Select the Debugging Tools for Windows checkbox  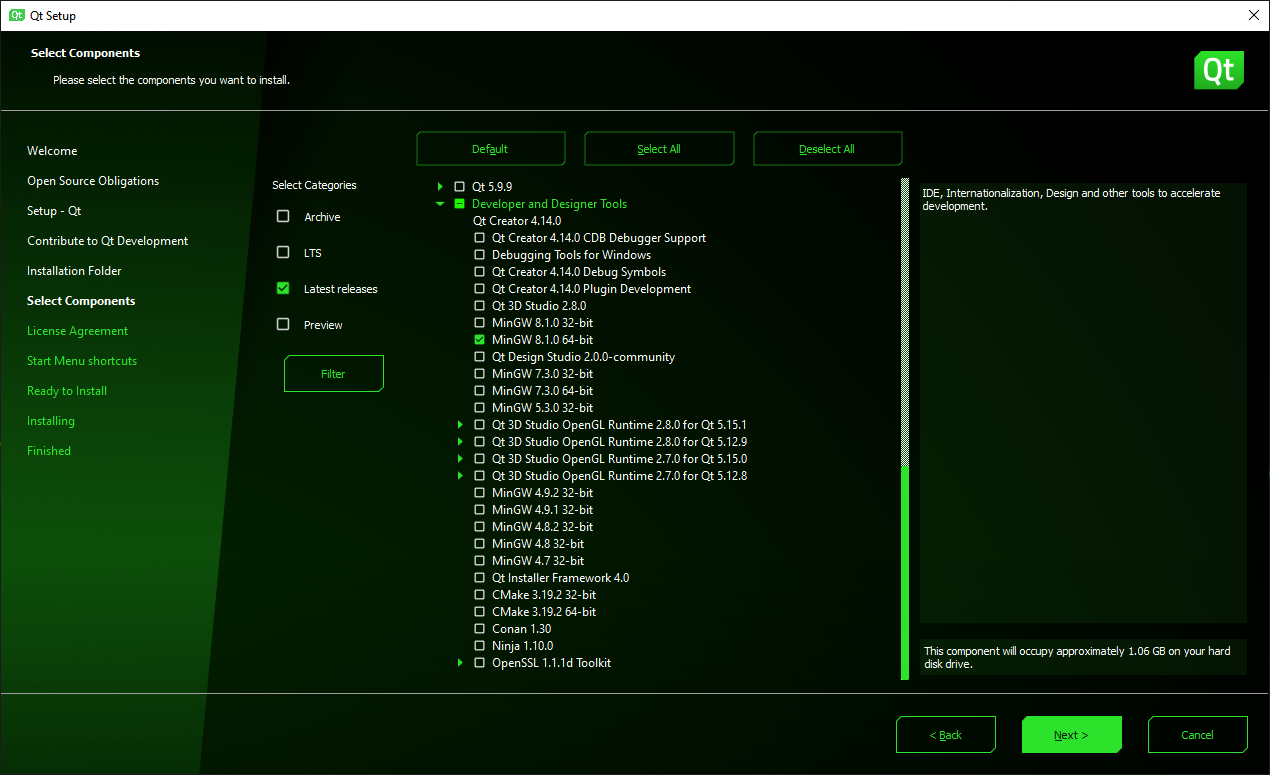click(x=480, y=255)
